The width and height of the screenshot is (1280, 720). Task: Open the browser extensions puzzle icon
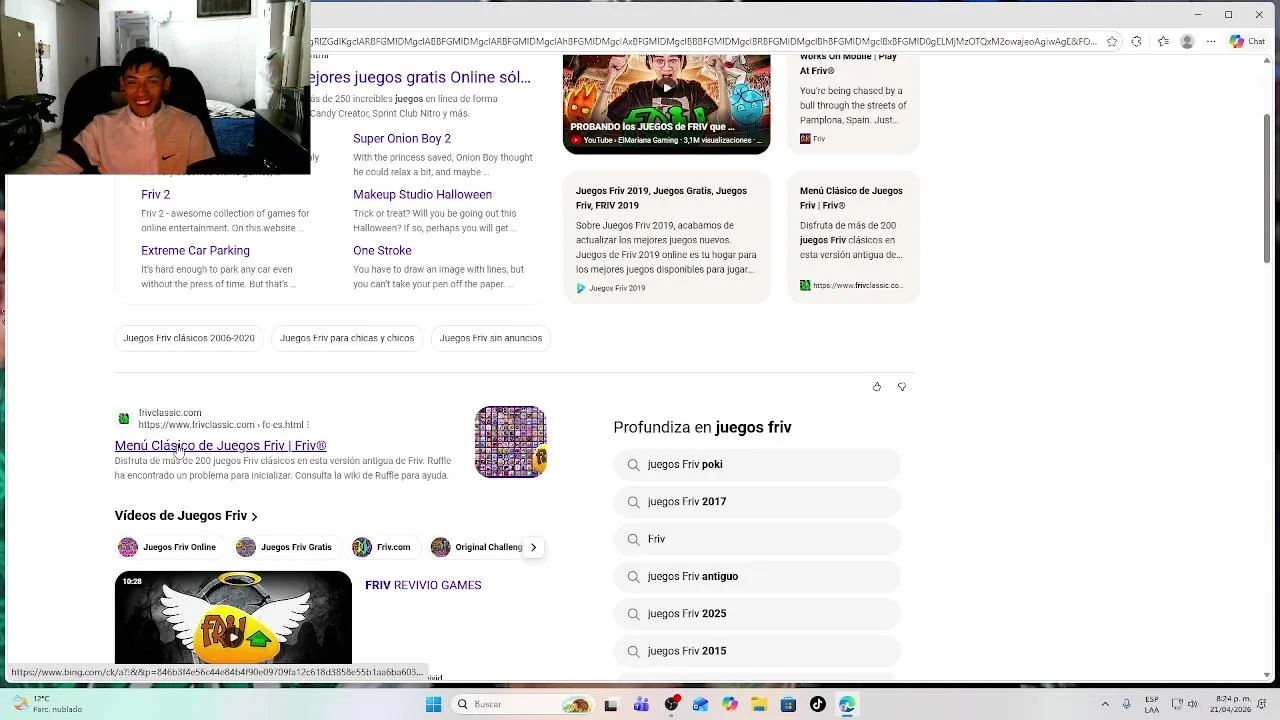pyautogui.click(x=1136, y=42)
